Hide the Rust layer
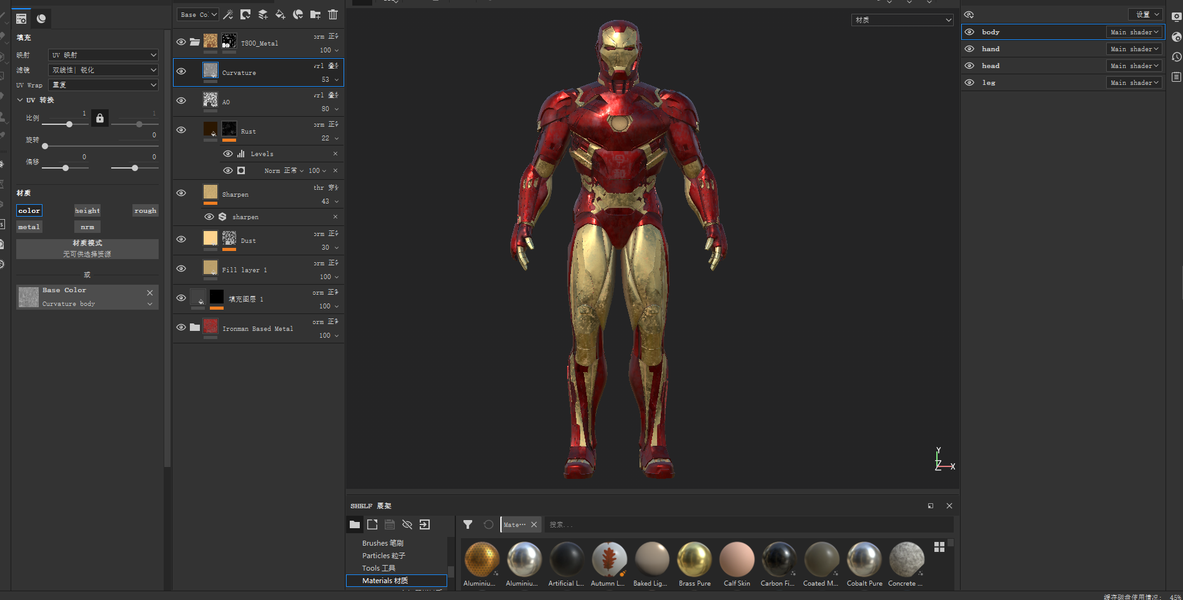 pos(181,130)
